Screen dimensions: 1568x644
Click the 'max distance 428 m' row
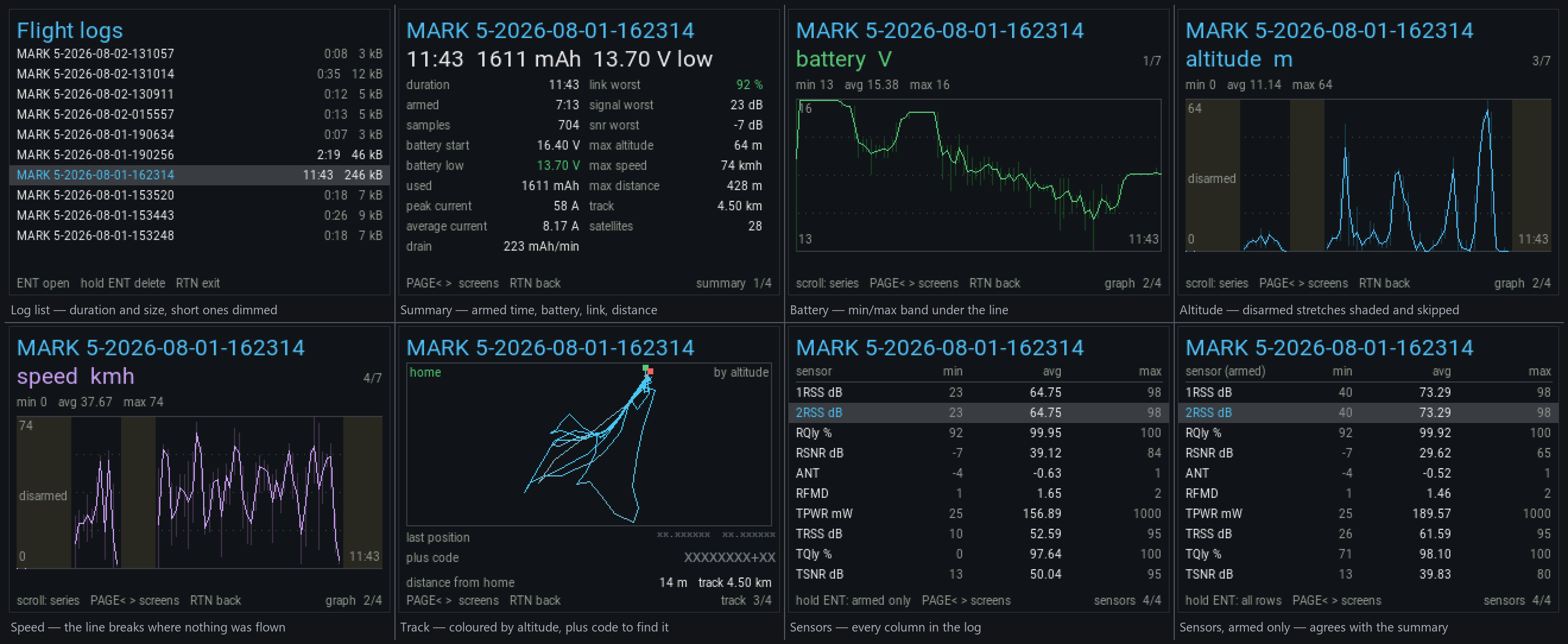[676, 185]
